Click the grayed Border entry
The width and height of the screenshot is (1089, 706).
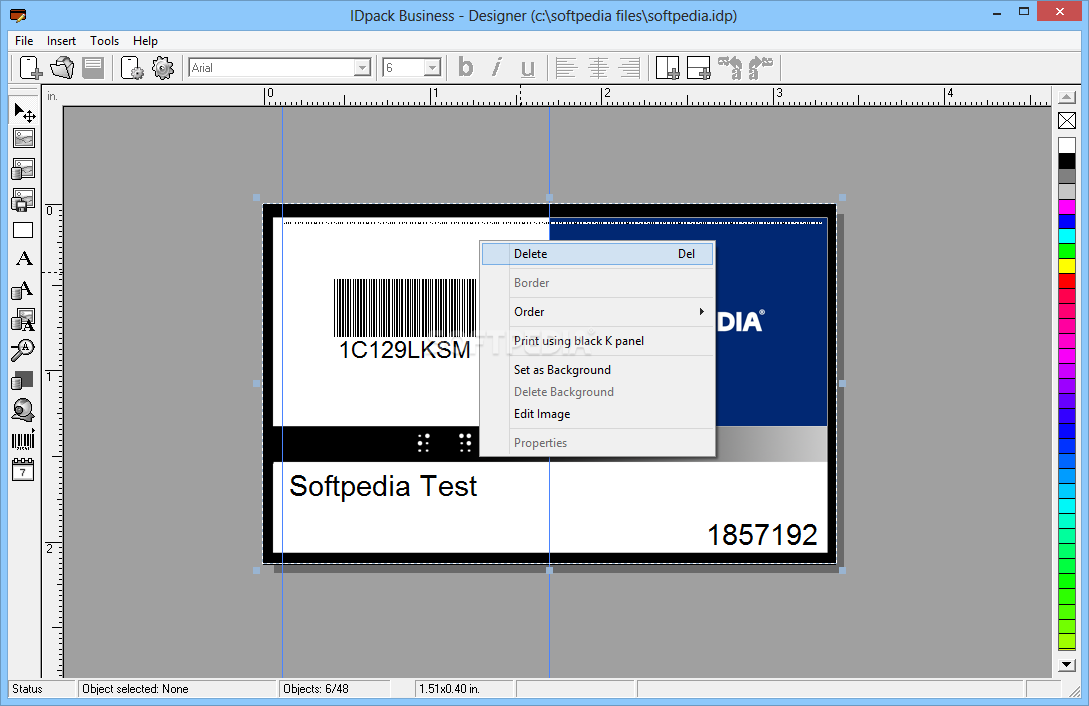click(597, 283)
